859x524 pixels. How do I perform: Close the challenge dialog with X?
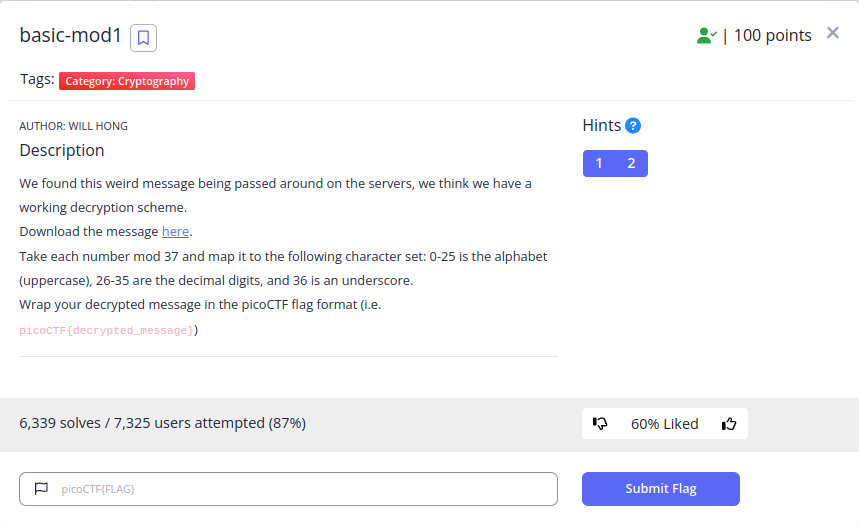[x=833, y=33]
